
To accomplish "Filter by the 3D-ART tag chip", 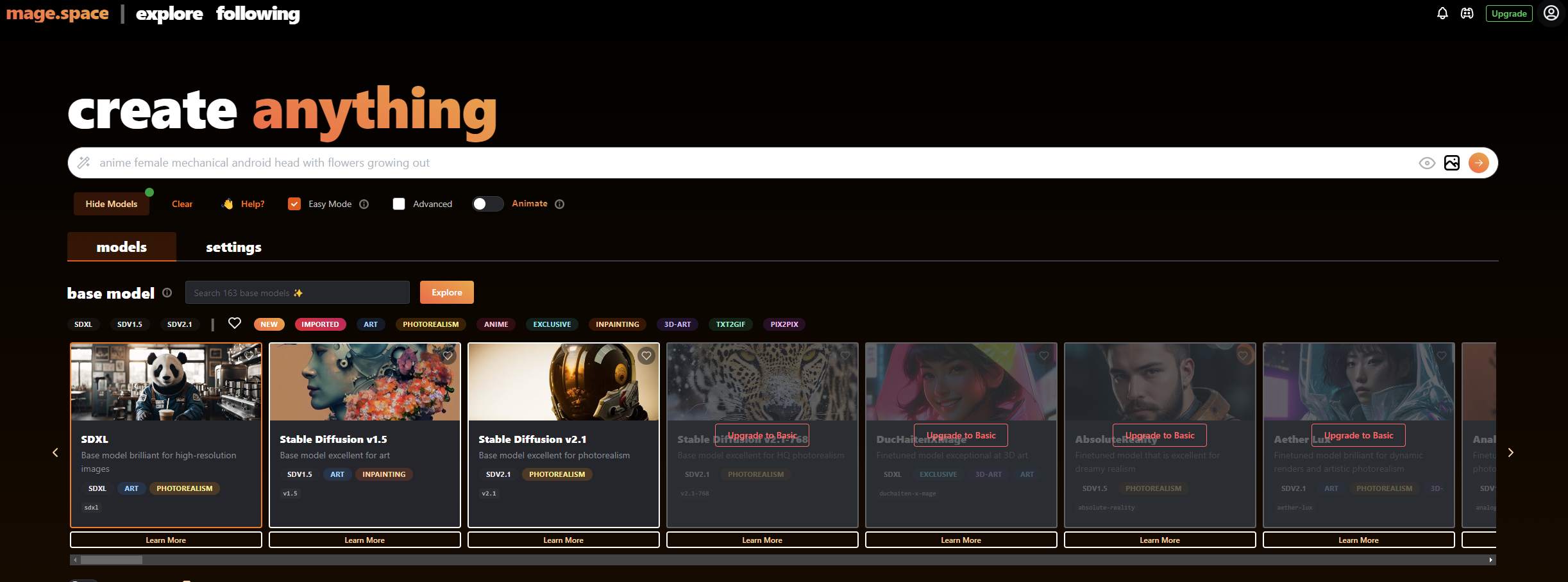I will (677, 324).
